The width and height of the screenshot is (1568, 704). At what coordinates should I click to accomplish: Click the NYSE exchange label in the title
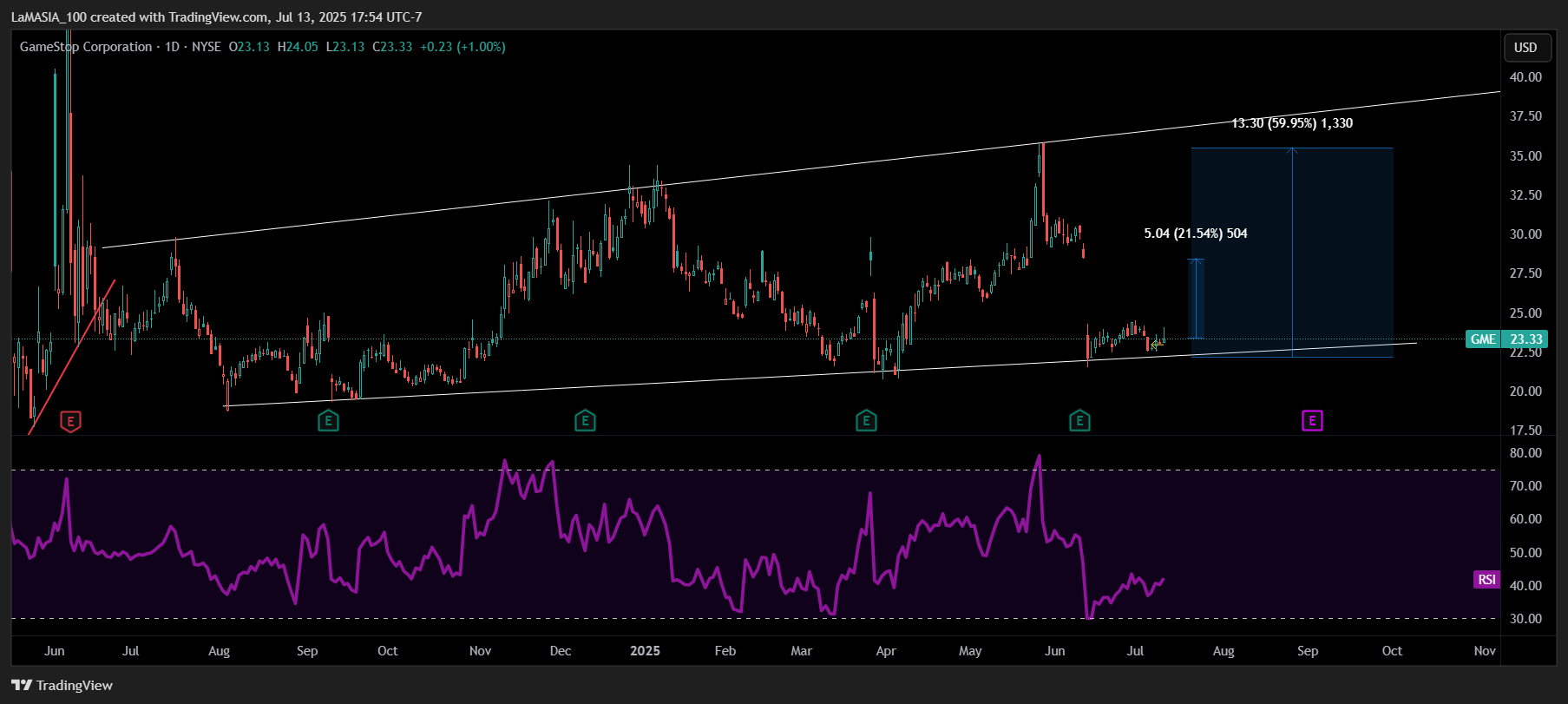point(207,47)
